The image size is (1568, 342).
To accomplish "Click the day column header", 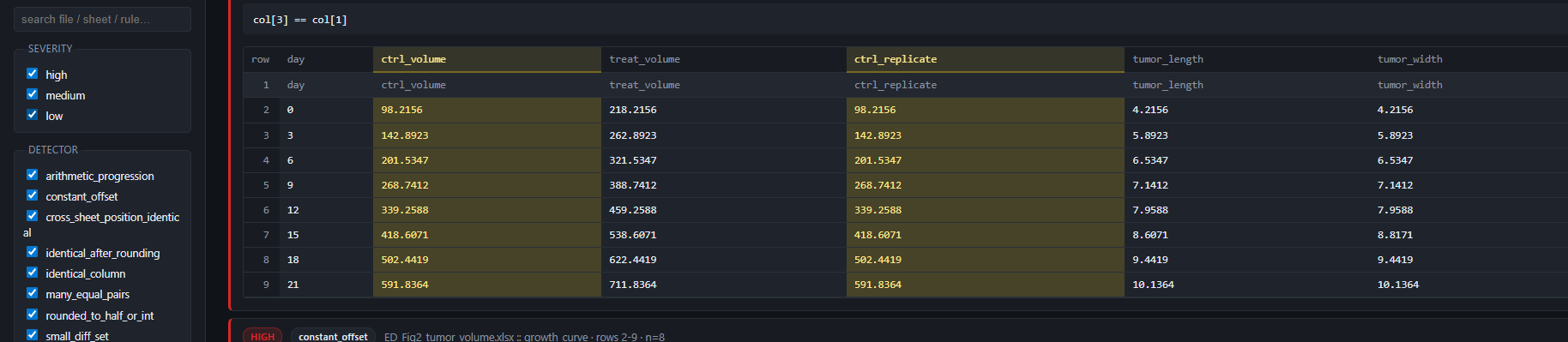I will 326,59.
